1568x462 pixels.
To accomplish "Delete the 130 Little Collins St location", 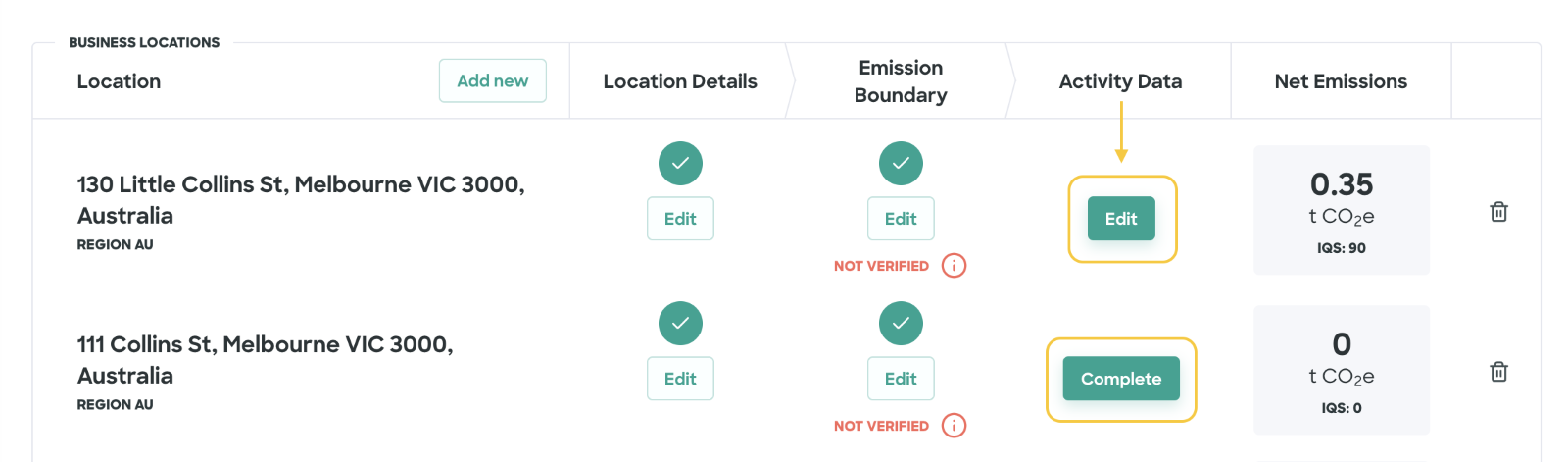I will point(1498,212).
